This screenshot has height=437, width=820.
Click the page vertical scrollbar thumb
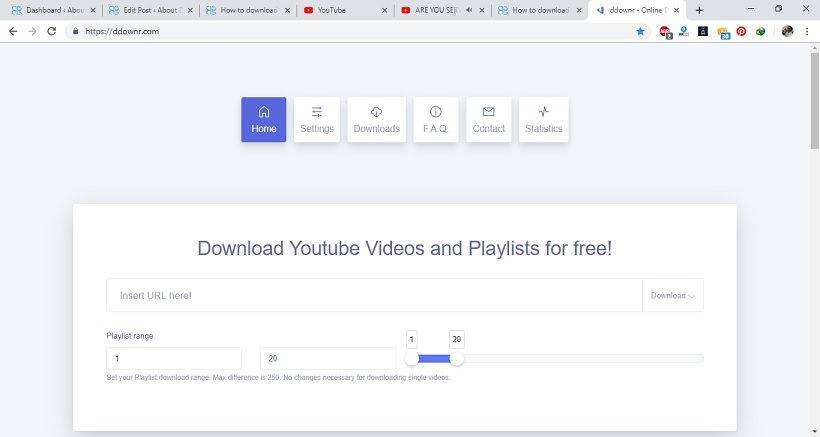pyautogui.click(x=815, y=99)
